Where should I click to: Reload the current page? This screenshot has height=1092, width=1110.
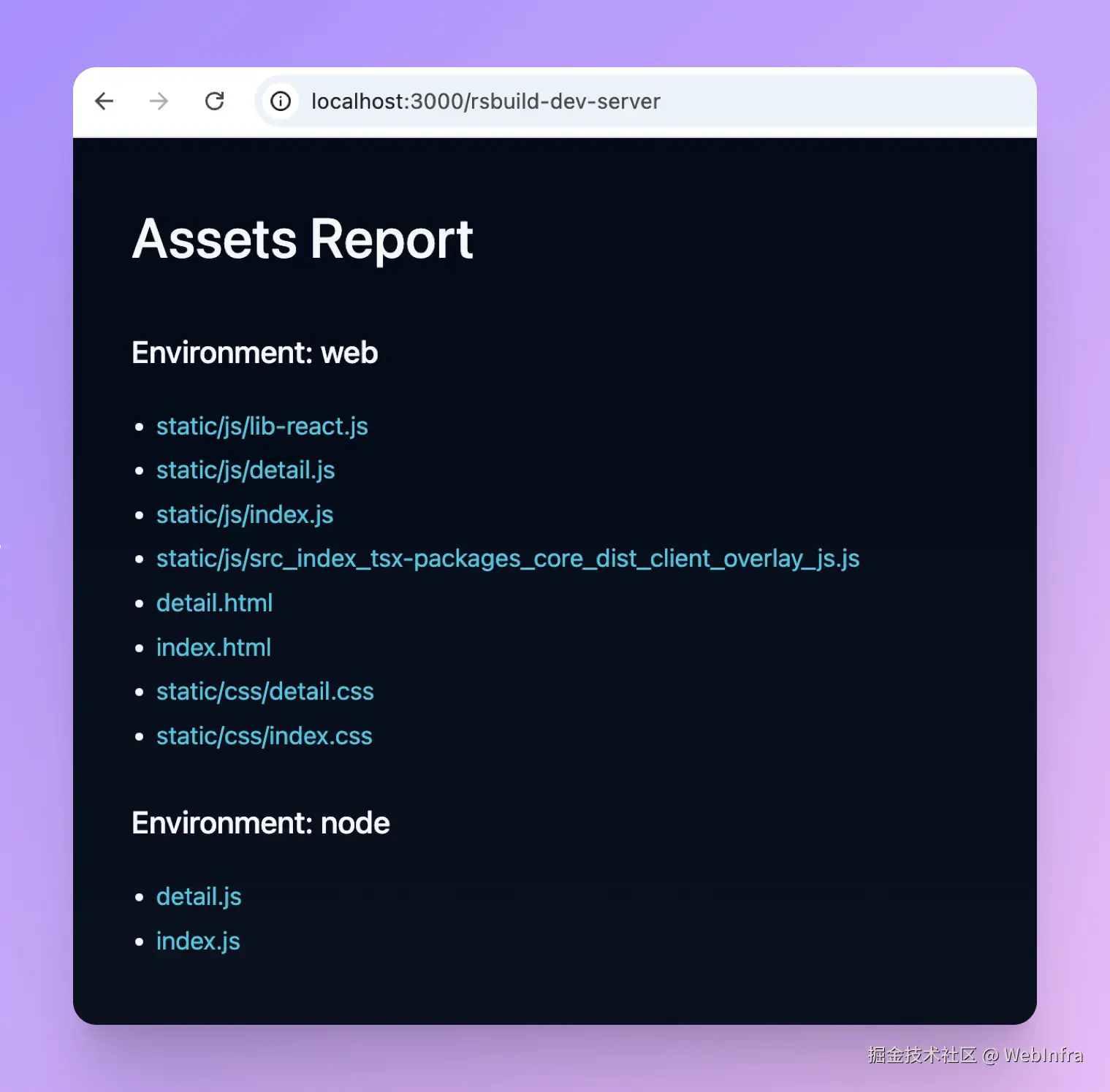214,102
